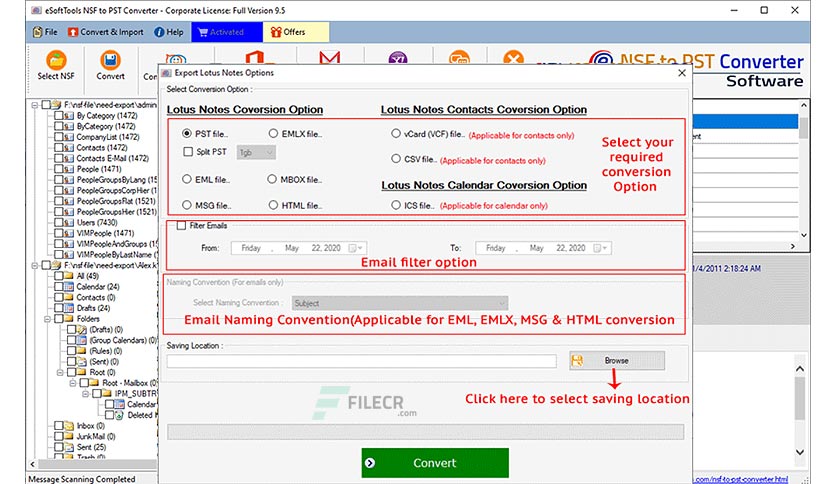Click the shopping cart Activated icon
836x484 pixels.
(x=203, y=32)
